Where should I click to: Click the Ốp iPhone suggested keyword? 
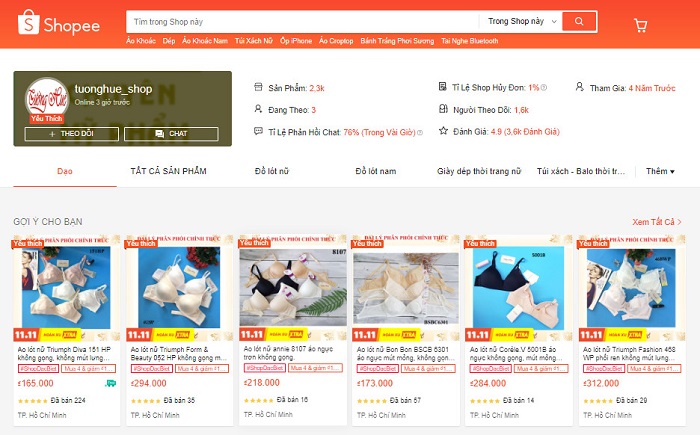pyautogui.click(x=296, y=41)
